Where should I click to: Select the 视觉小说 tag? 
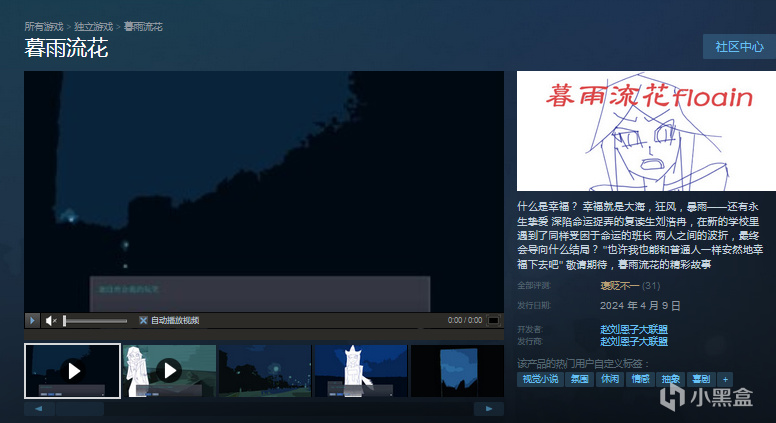[540, 379]
